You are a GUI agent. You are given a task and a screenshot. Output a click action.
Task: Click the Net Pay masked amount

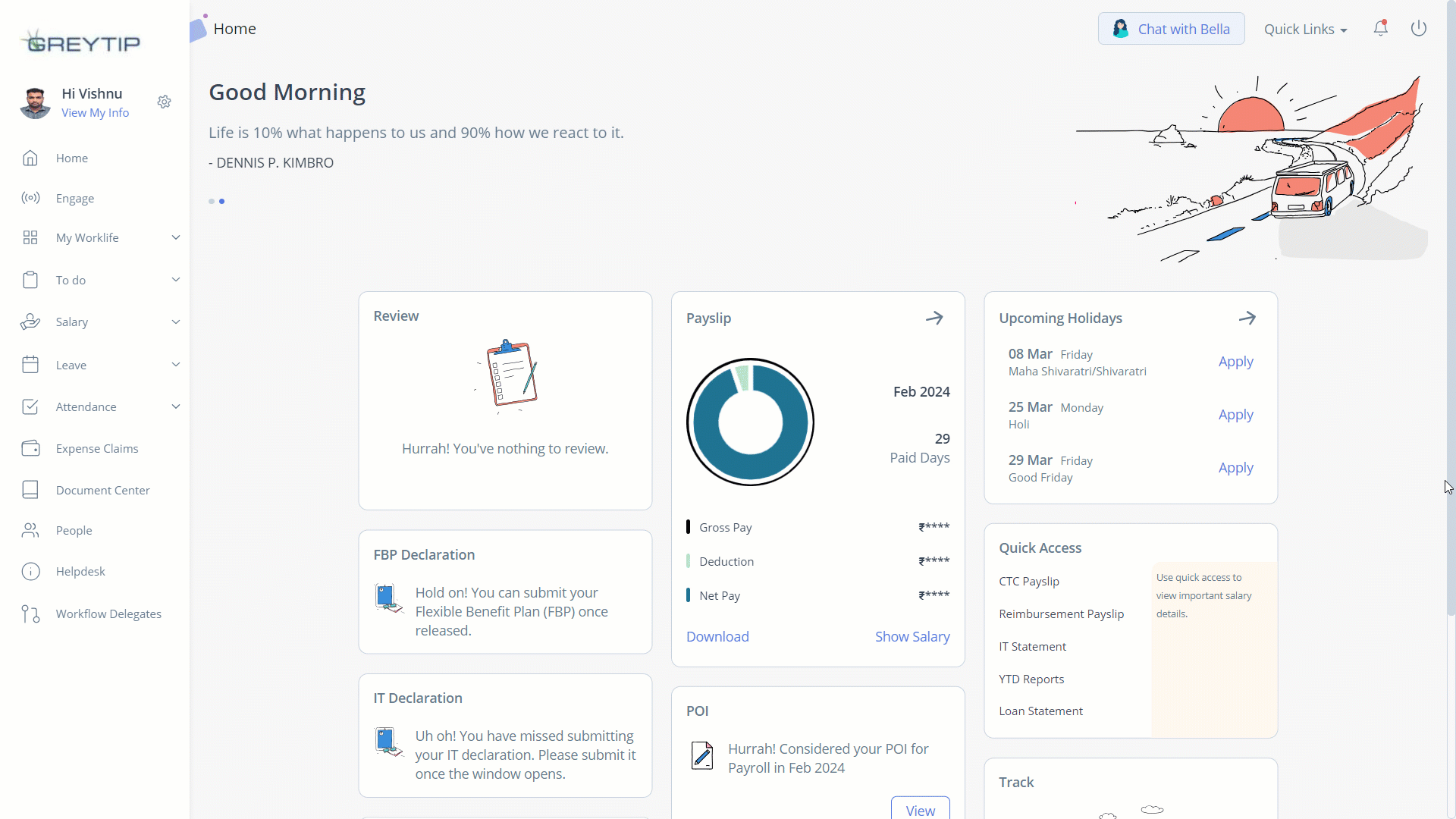pyautogui.click(x=934, y=595)
